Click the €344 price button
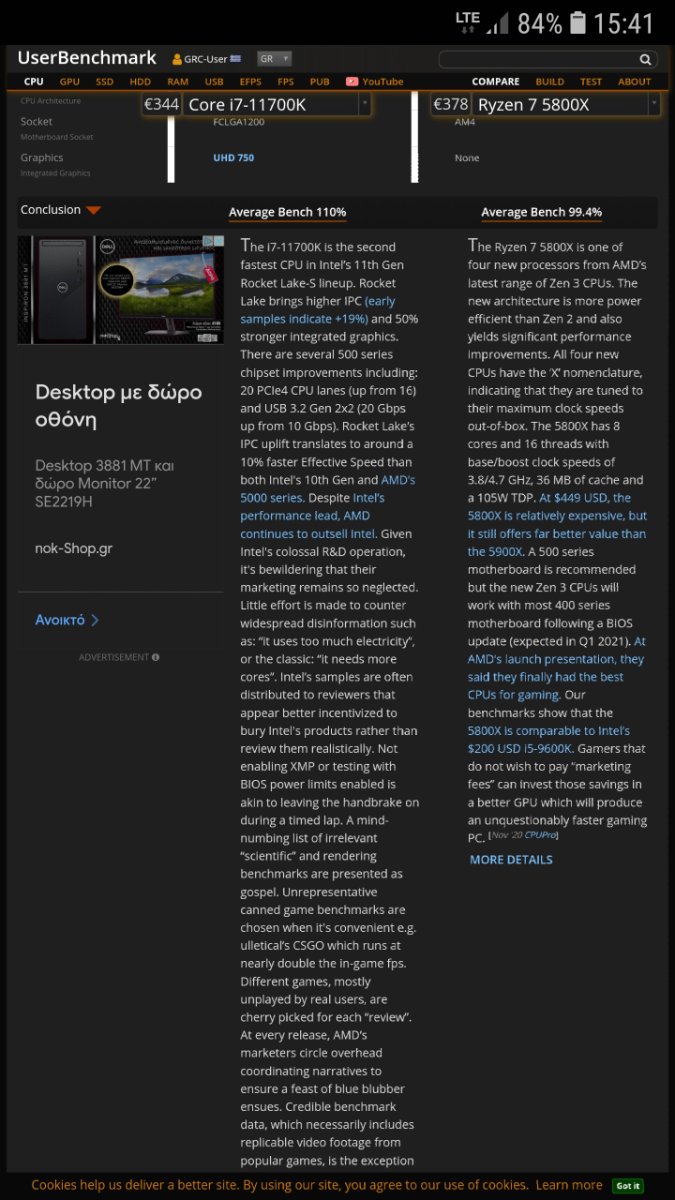 pos(162,104)
